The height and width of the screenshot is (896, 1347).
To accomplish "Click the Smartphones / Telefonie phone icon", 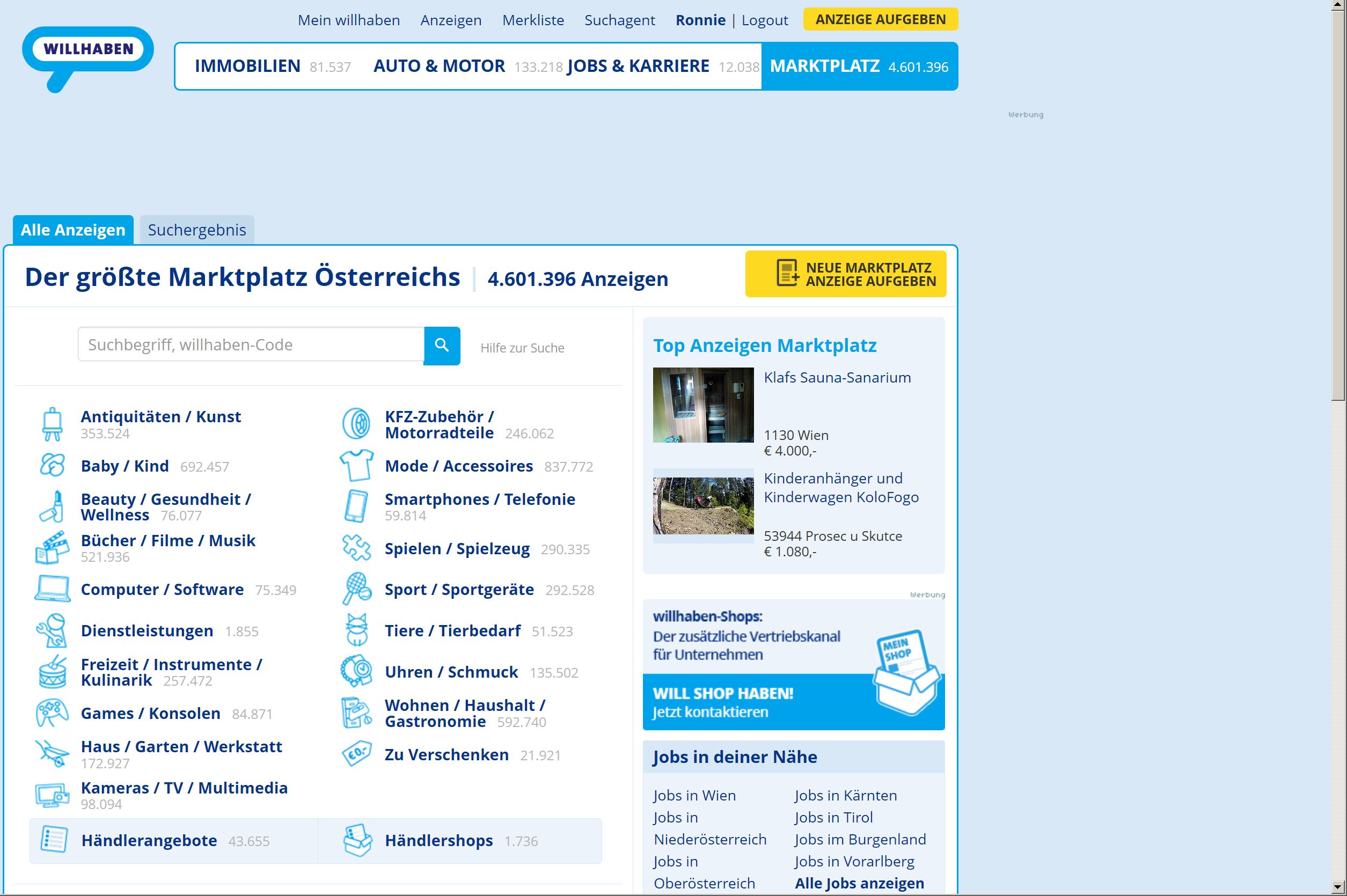I will (x=356, y=506).
